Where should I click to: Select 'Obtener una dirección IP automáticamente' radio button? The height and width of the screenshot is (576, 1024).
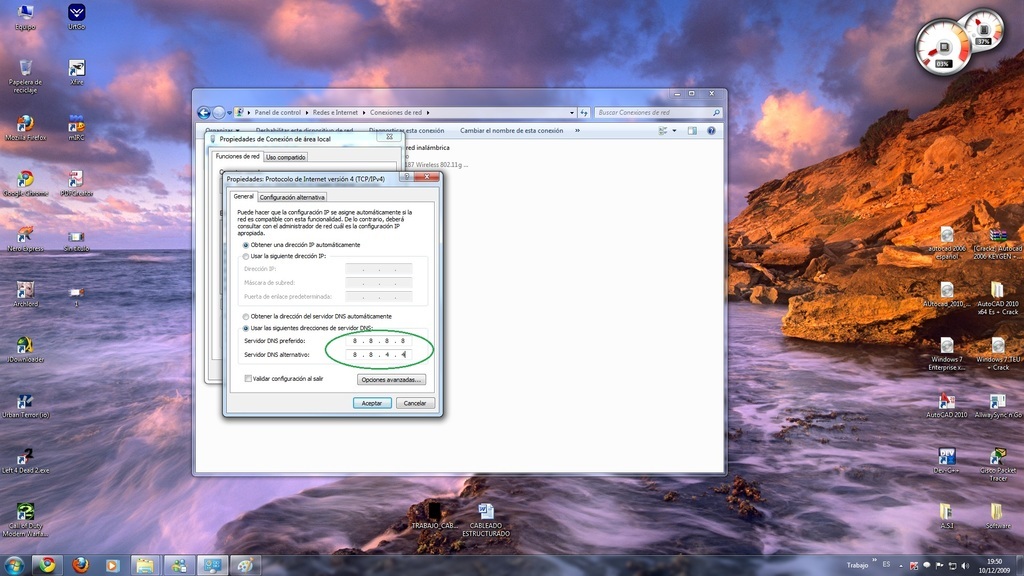click(x=247, y=245)
